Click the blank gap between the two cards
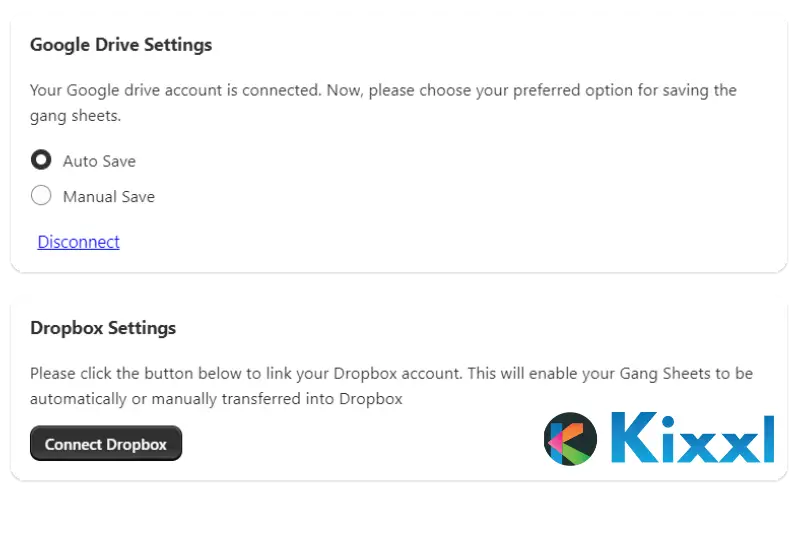The width and height of the screenshot is (799, 545). coord(399,286)
